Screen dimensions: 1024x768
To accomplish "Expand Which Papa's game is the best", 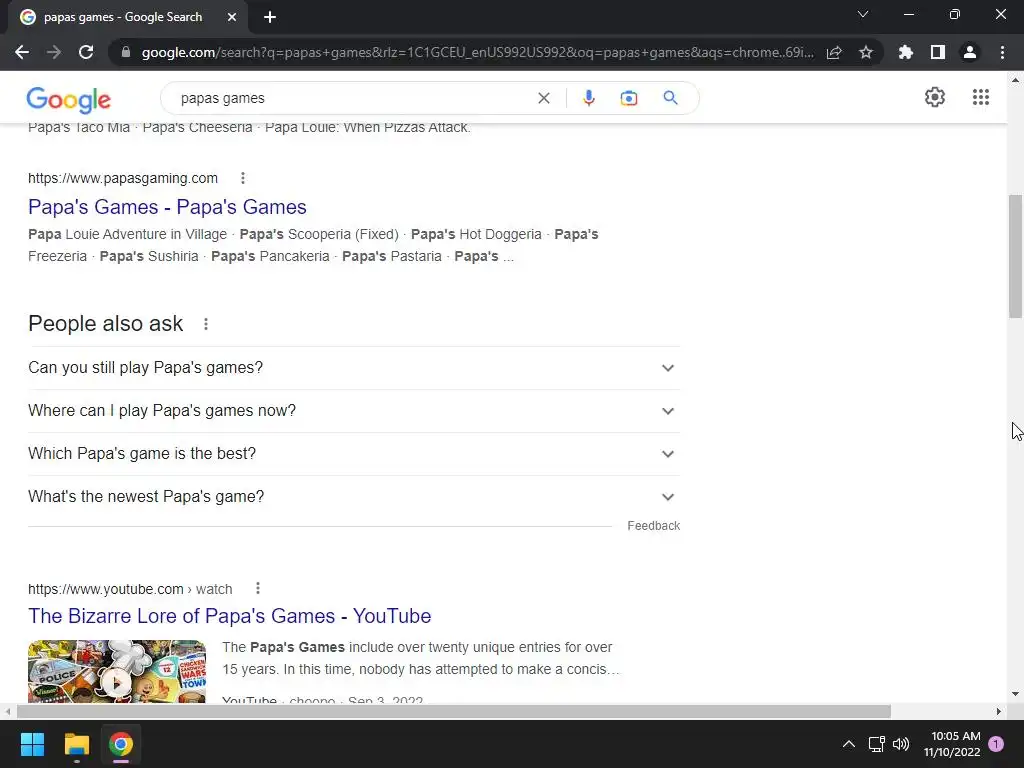I will click(354, 454).
